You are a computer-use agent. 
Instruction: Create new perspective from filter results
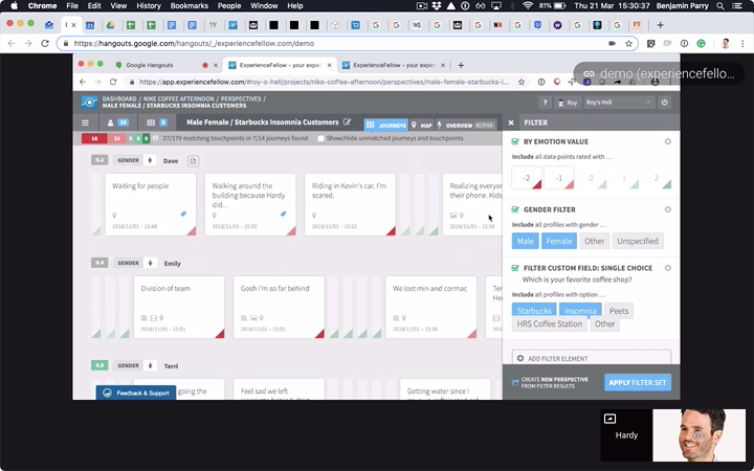coord(550,382)
